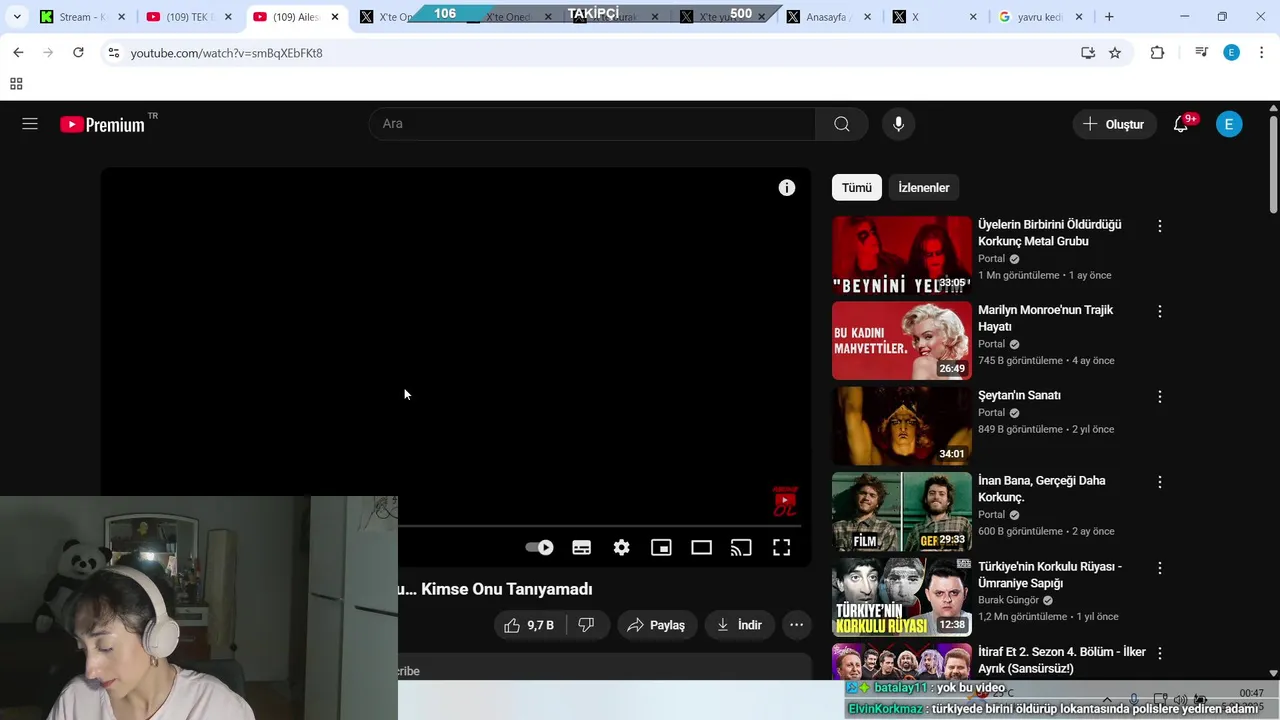Open Burak Güngör channel link

1008,600
